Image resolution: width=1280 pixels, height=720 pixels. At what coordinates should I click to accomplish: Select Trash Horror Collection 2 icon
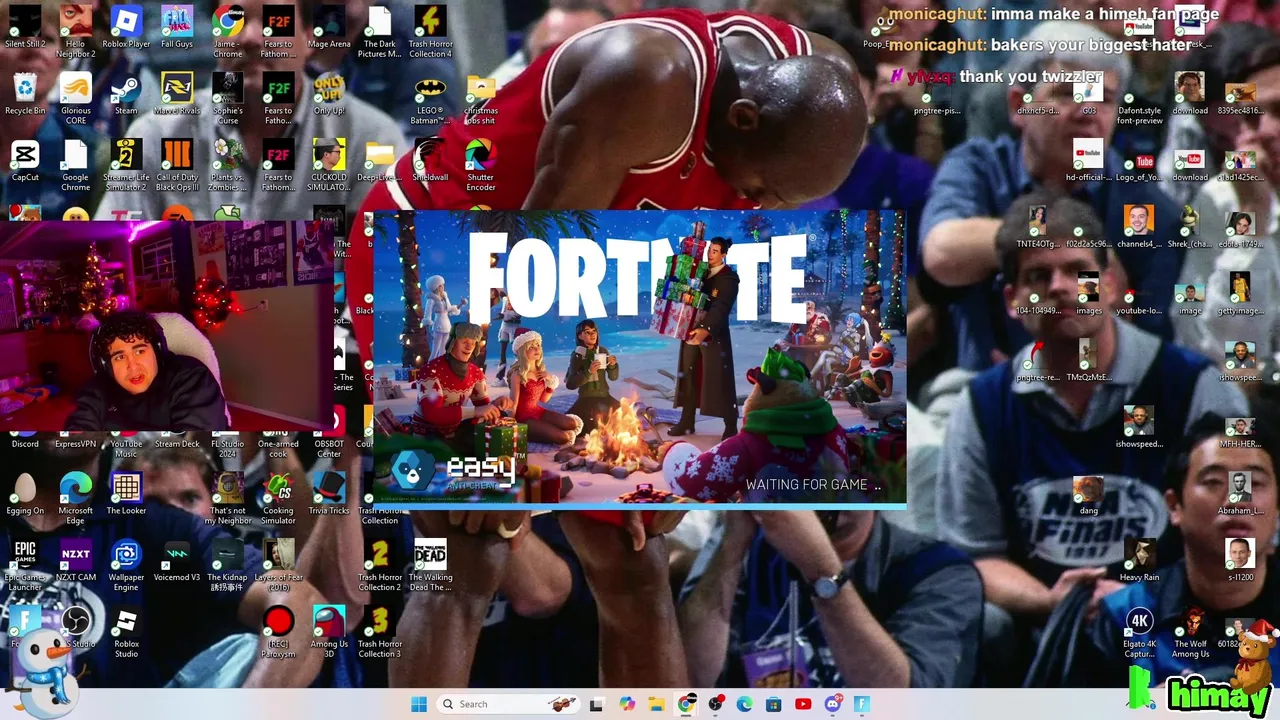point(380,564)
